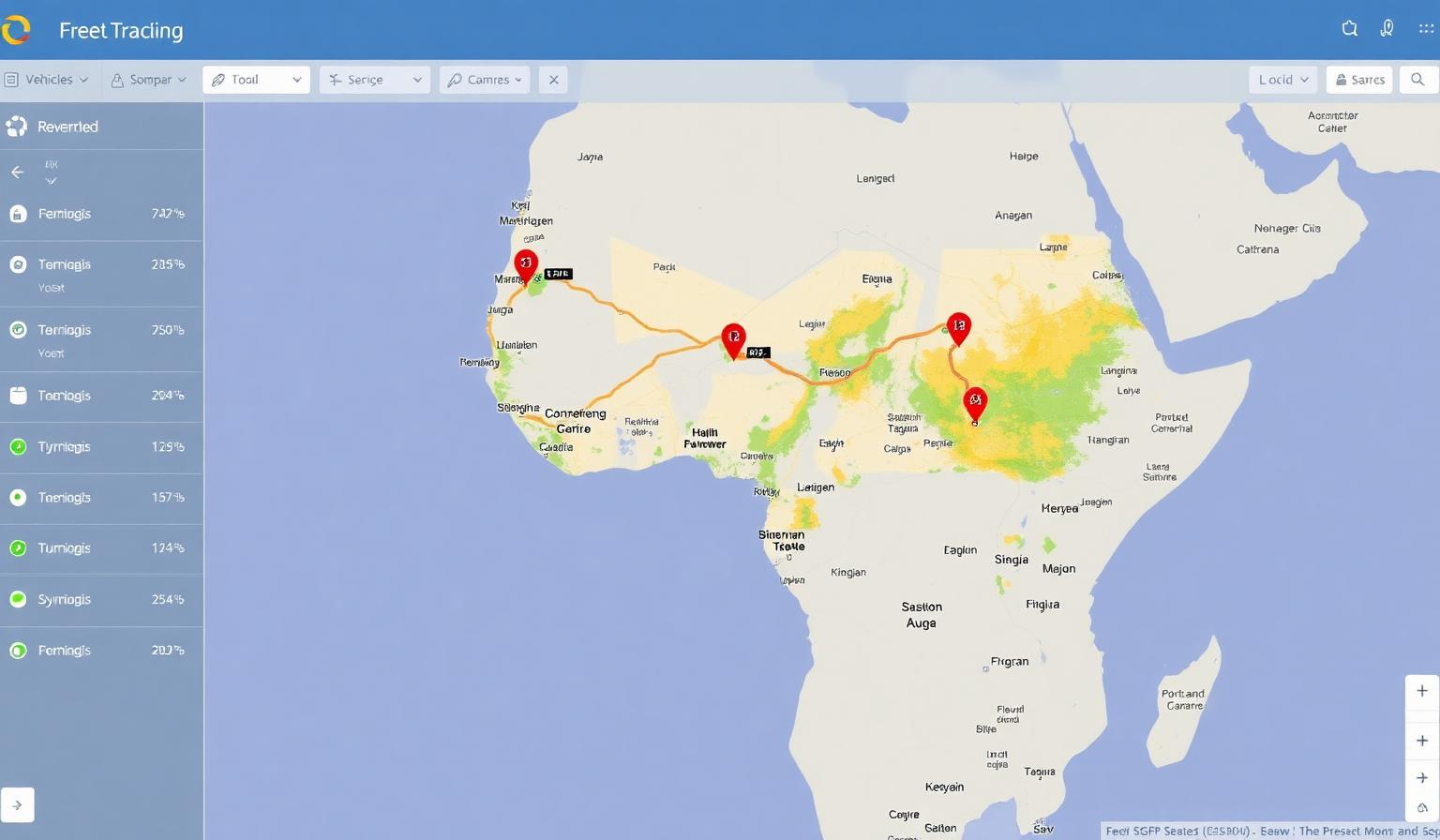Open the box icon in top header

click(1350, 28)
